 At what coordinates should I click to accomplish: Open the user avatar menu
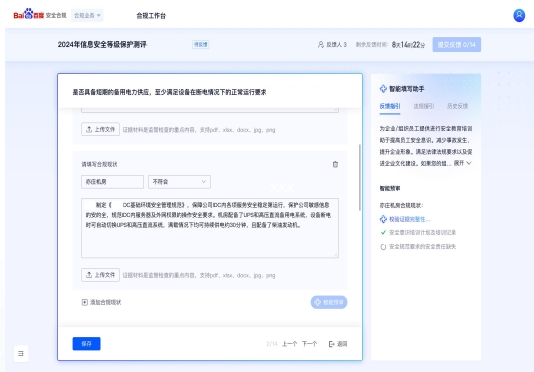coord(519,15)
